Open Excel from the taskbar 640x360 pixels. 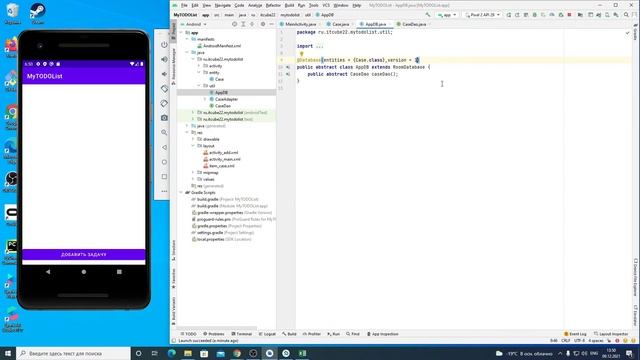coord(302,353)
